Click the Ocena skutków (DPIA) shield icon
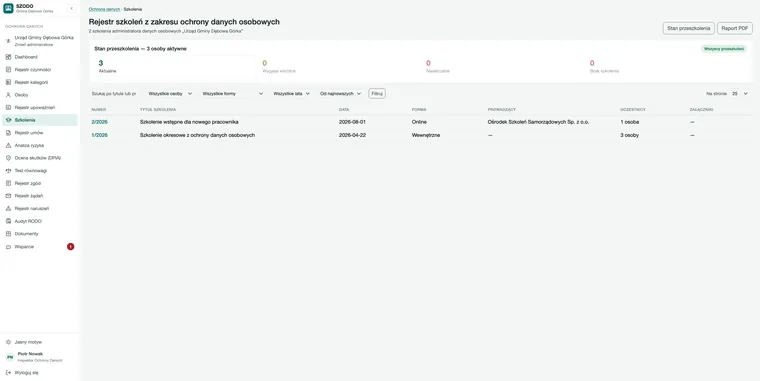 click(8, 158)
